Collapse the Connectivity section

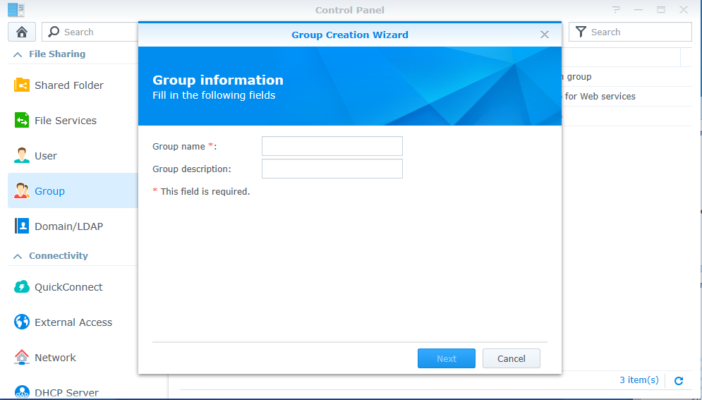click(17, 256)
